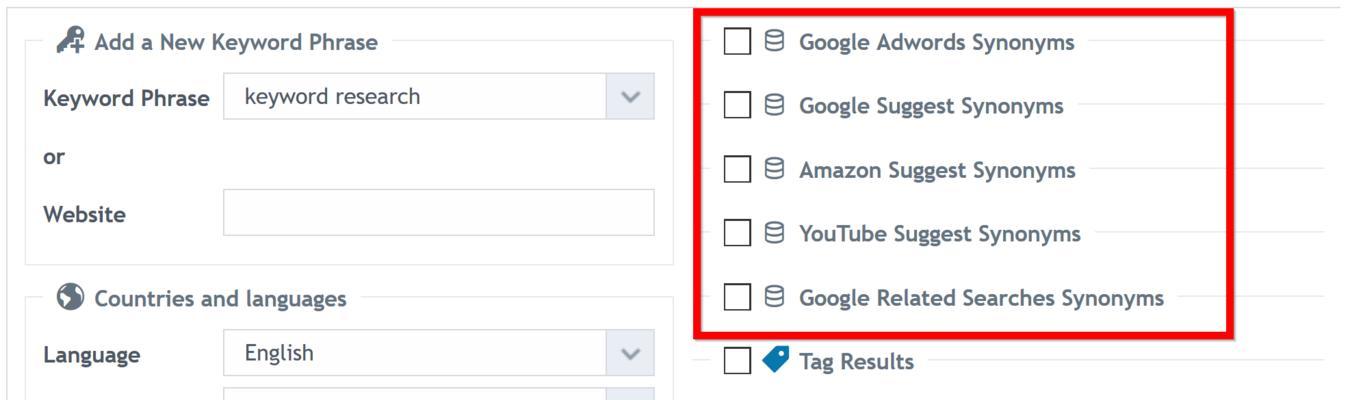Enable the Google Adwords Synonyms checkbox

[x=737, y=42]
